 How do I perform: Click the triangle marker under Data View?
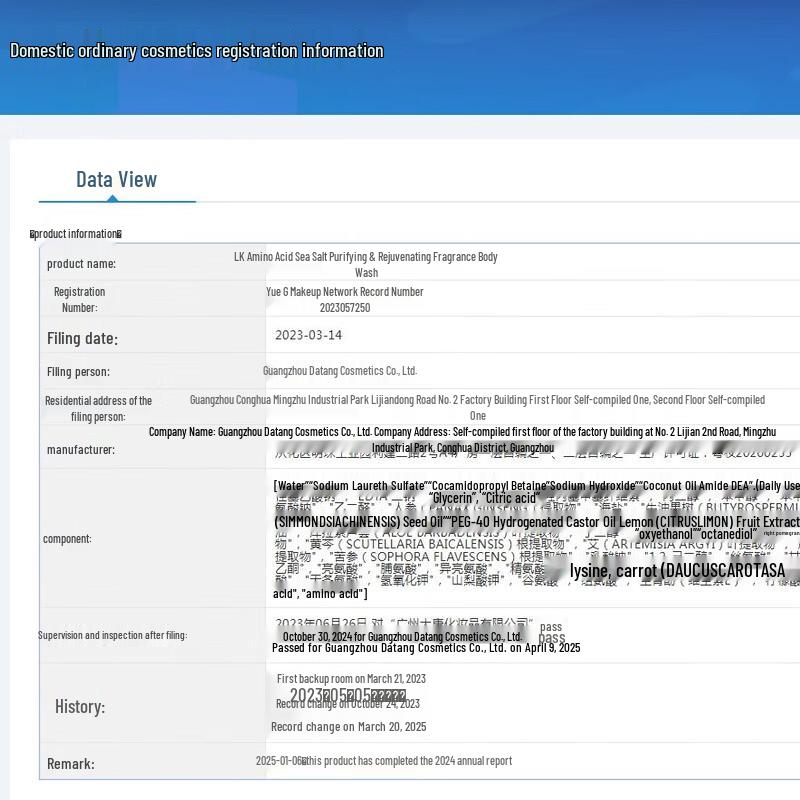(112, 198)
